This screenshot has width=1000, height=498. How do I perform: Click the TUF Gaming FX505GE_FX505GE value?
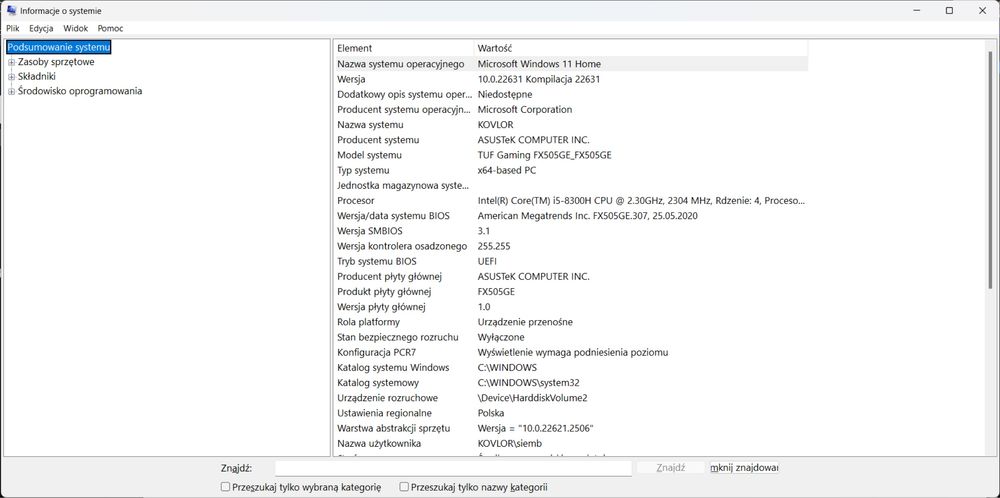[545, 155]
